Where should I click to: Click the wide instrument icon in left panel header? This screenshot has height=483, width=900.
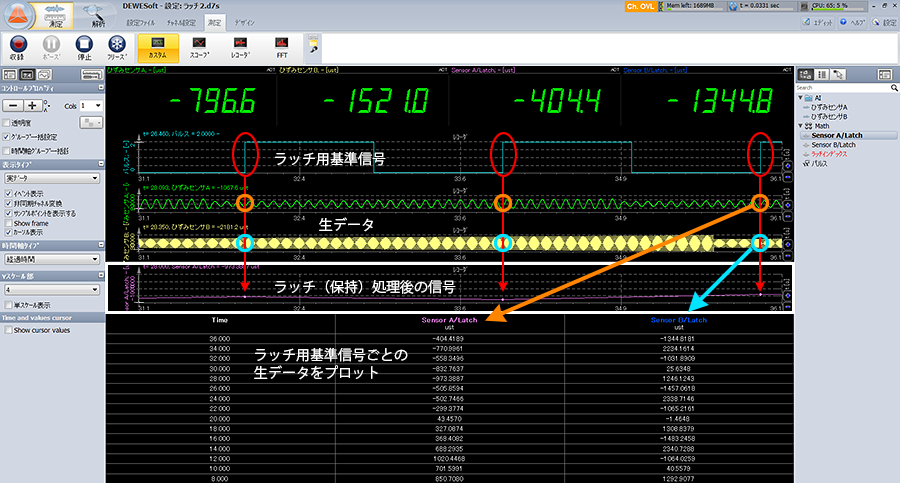pos(91,75)
